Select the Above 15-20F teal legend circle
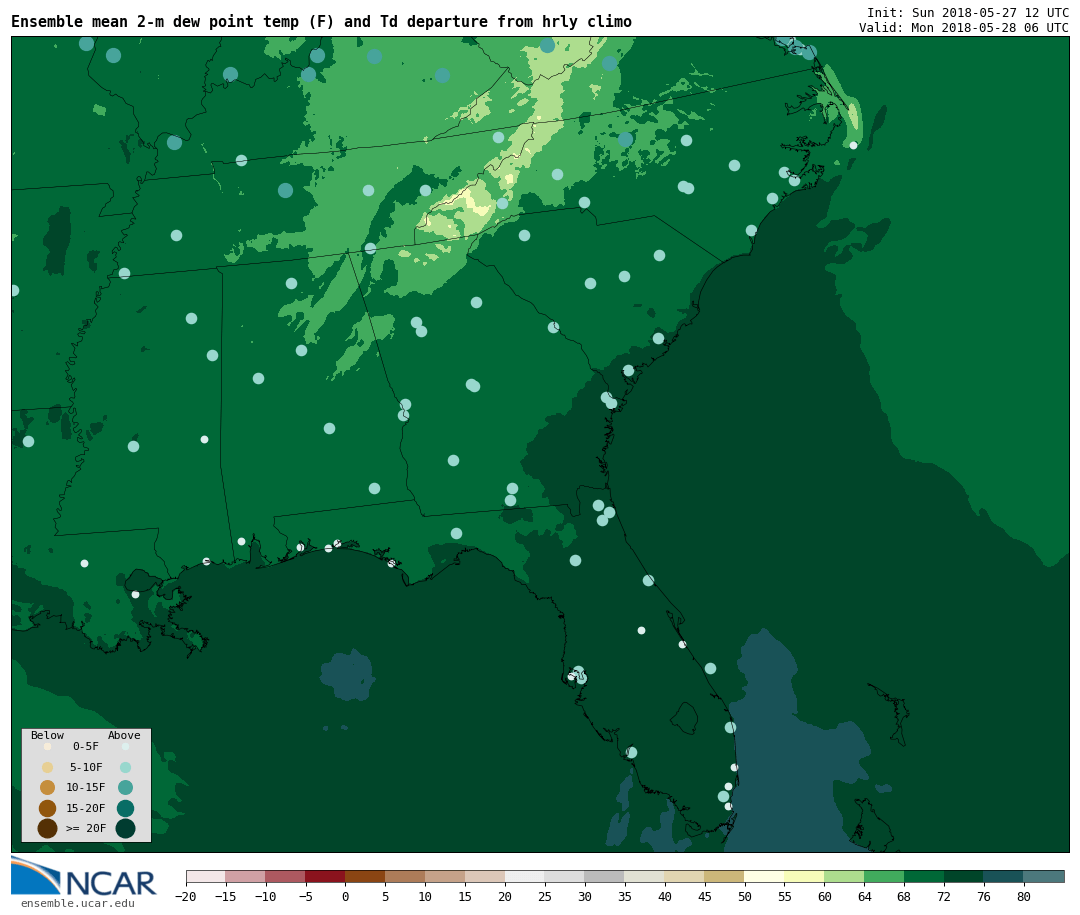 coord(125,808)
